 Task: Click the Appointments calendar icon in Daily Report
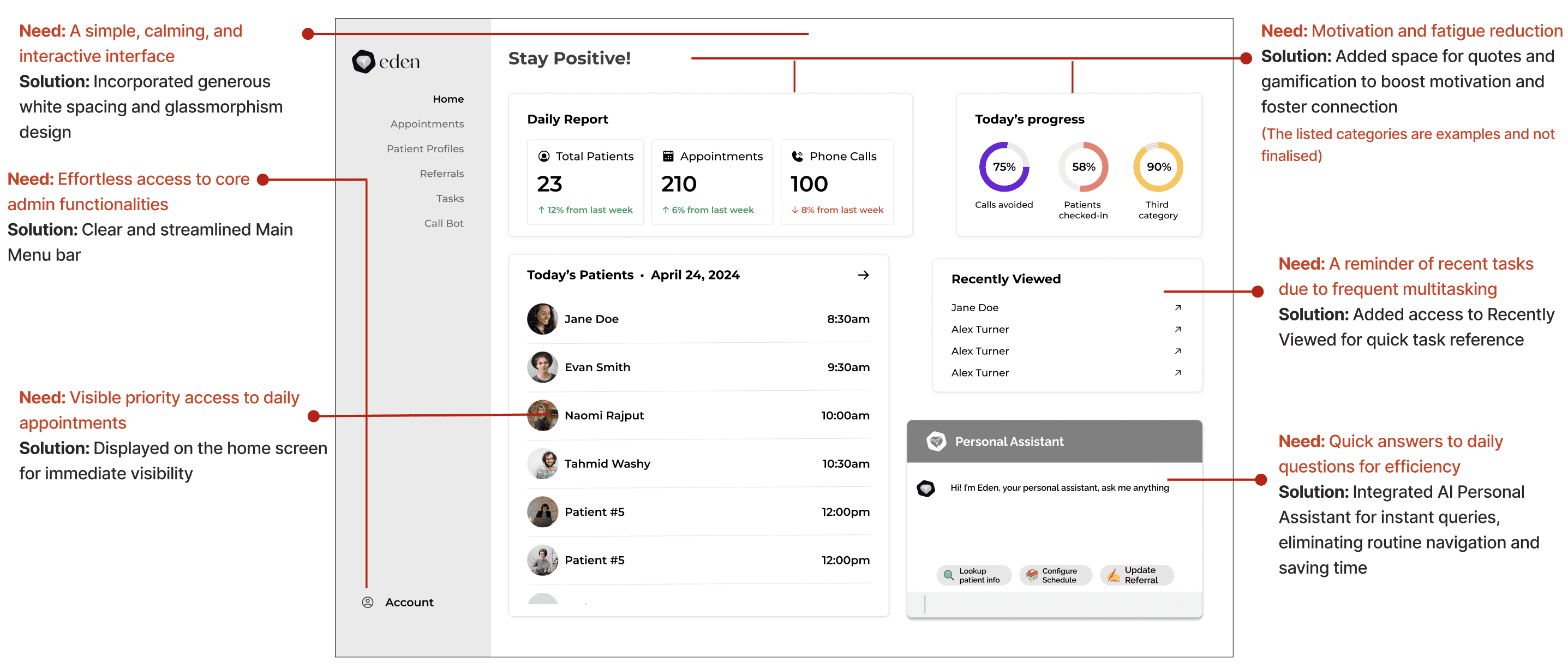pyautogui.click(x=668, y=157)
